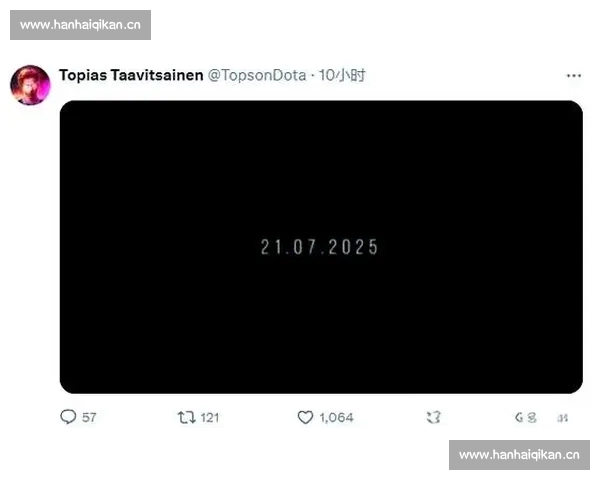This screenshot has height=480, width=600.
Task: Click the blurred S-shaped icon in action row
Action: 532,417
